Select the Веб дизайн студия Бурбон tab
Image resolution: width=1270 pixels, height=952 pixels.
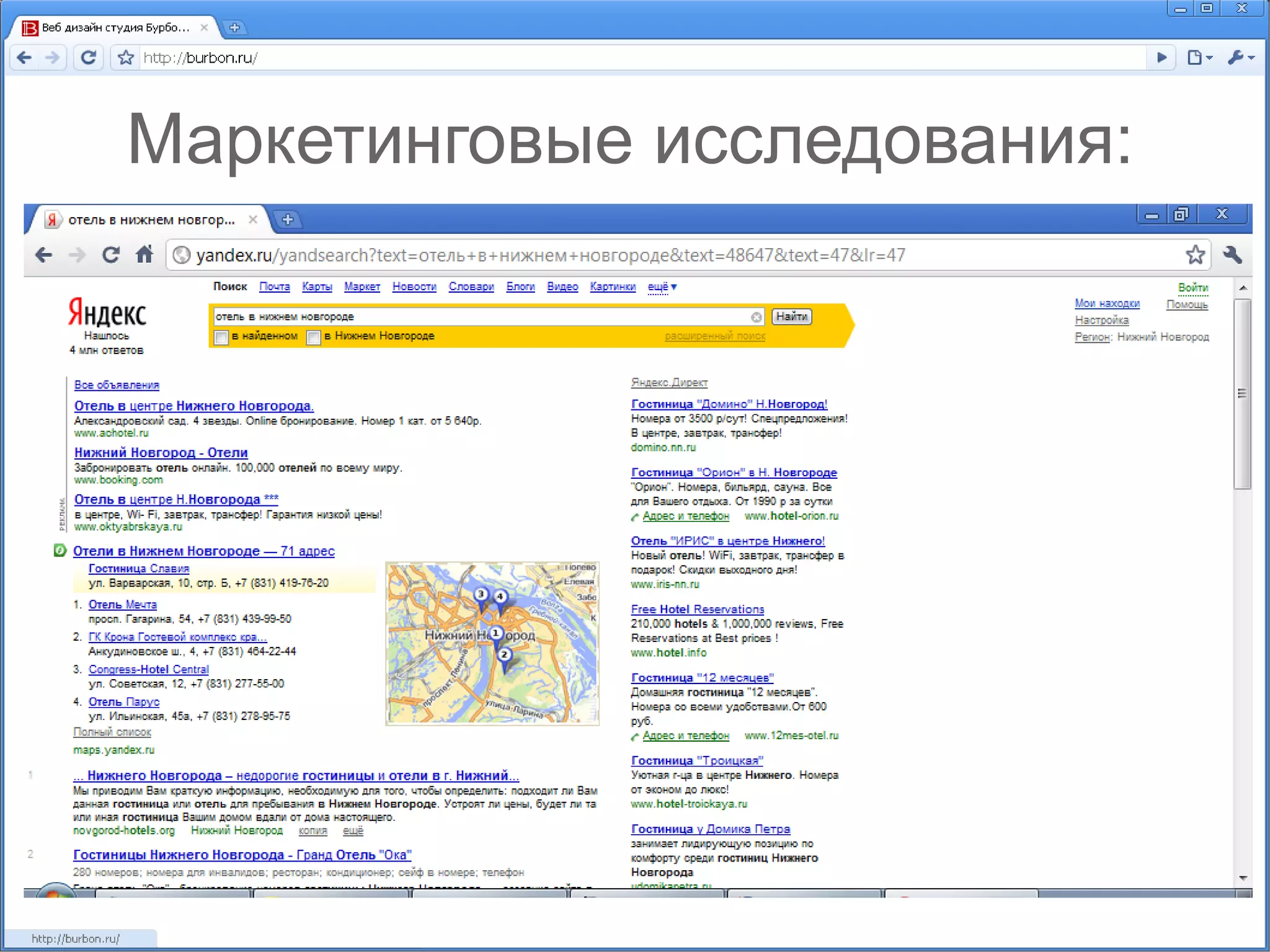click(115, 28)
